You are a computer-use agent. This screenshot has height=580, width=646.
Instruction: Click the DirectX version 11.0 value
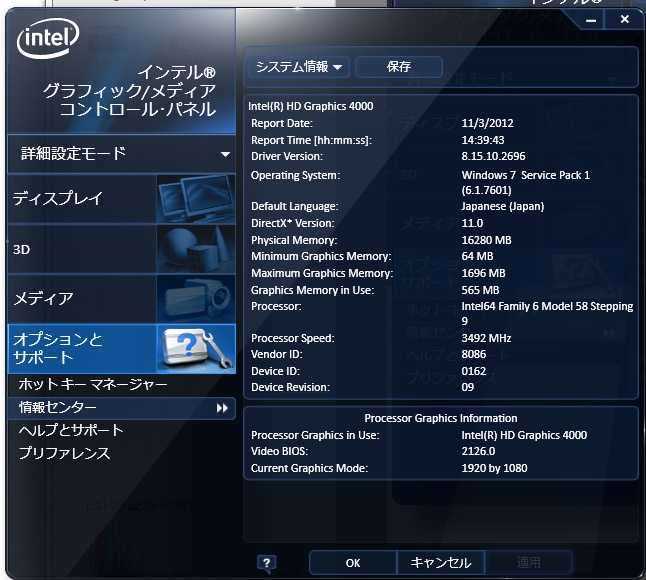(x=472, y=223)
